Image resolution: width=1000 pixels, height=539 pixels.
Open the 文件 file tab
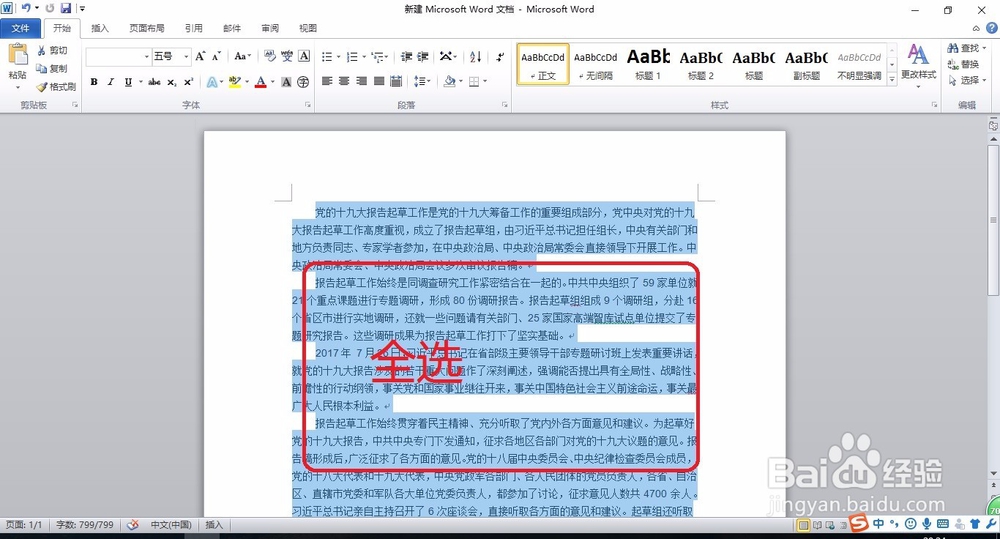(20, 28)
